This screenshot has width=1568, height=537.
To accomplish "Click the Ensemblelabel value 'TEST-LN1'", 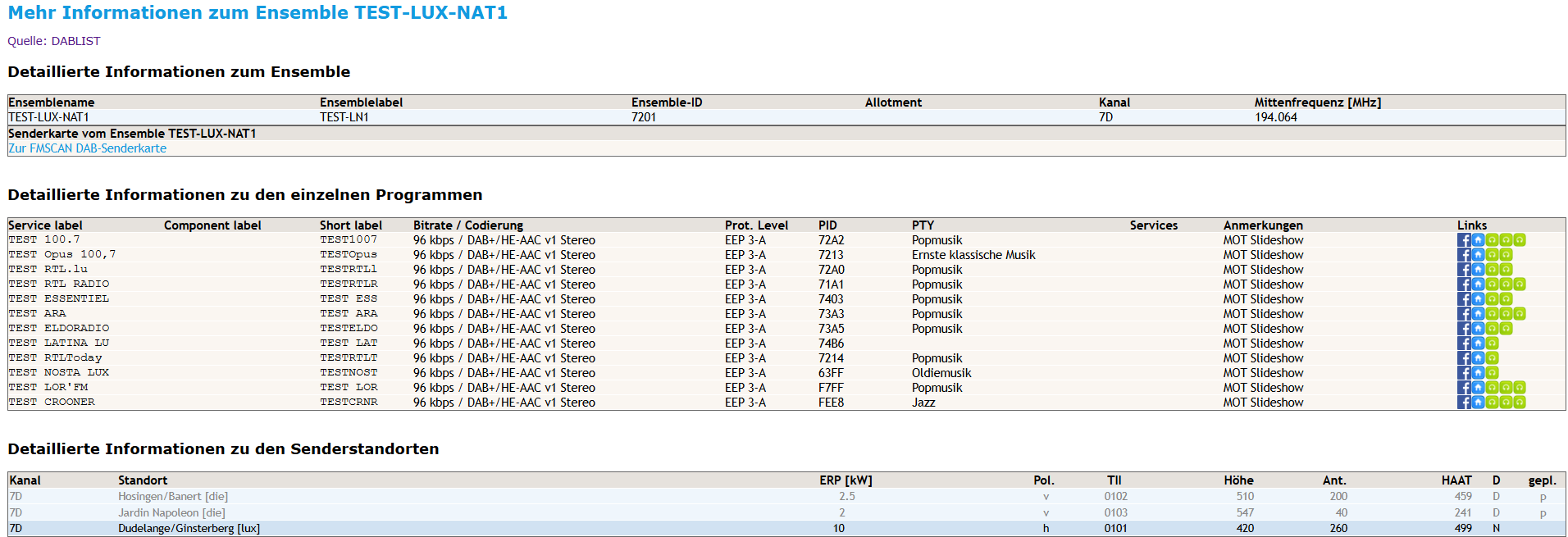I will (344, 117).
